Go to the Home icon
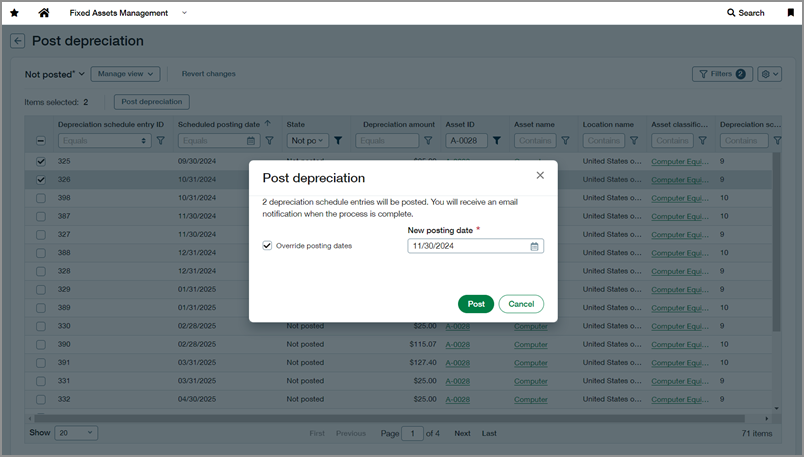 click(x=43, y=13)
